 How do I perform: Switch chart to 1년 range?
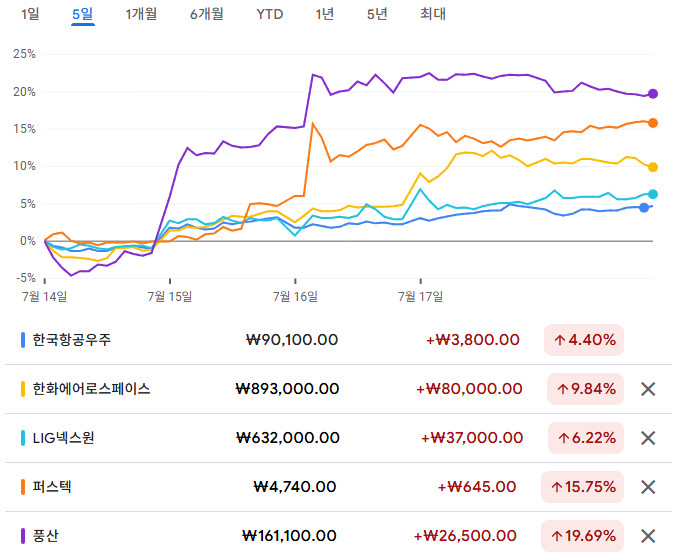click(x=324, y=14)
